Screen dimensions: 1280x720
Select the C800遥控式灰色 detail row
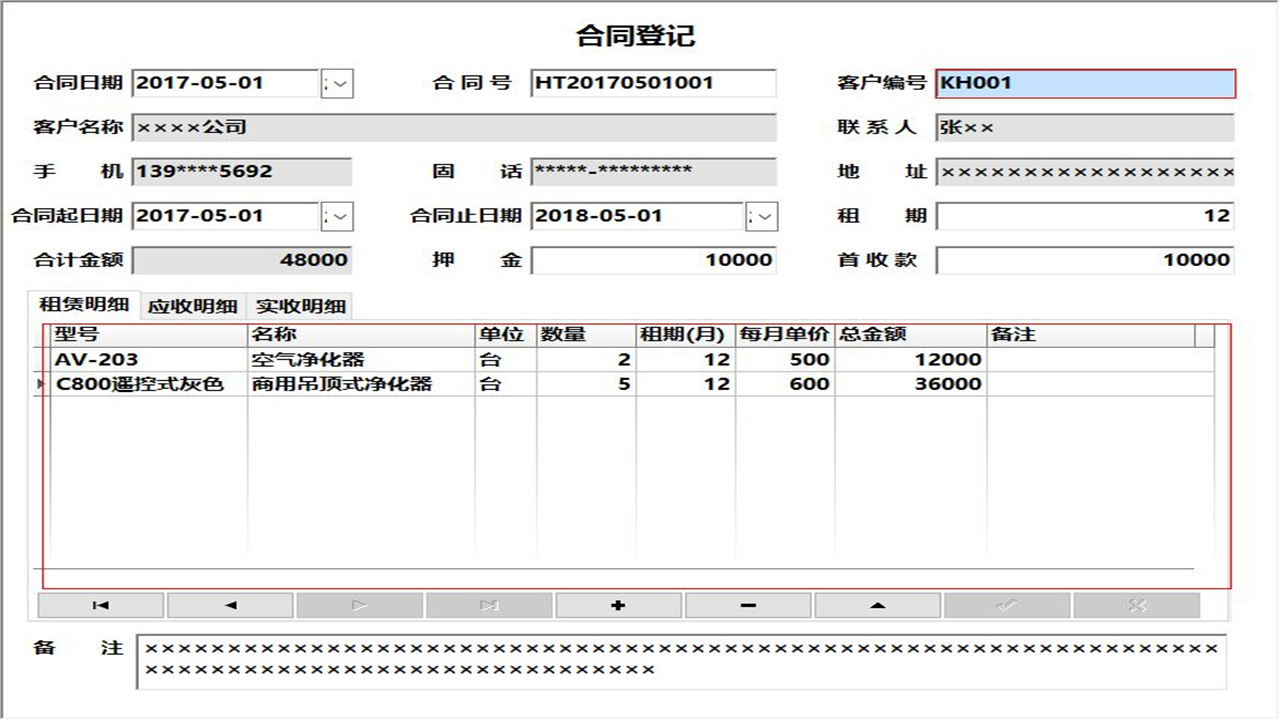click(300, 384)
